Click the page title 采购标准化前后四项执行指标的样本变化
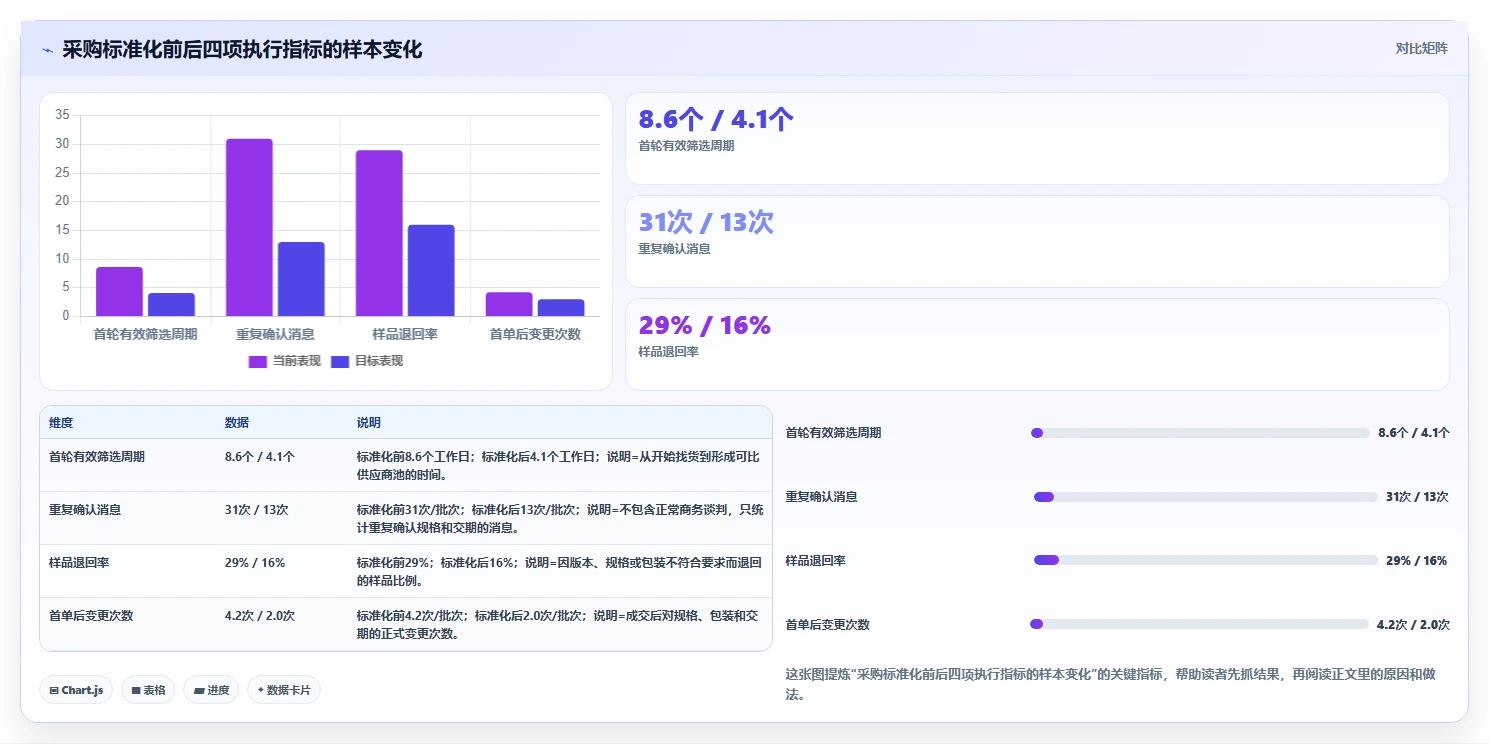Screen dimensions: 1489x744 tap(242, 50)
